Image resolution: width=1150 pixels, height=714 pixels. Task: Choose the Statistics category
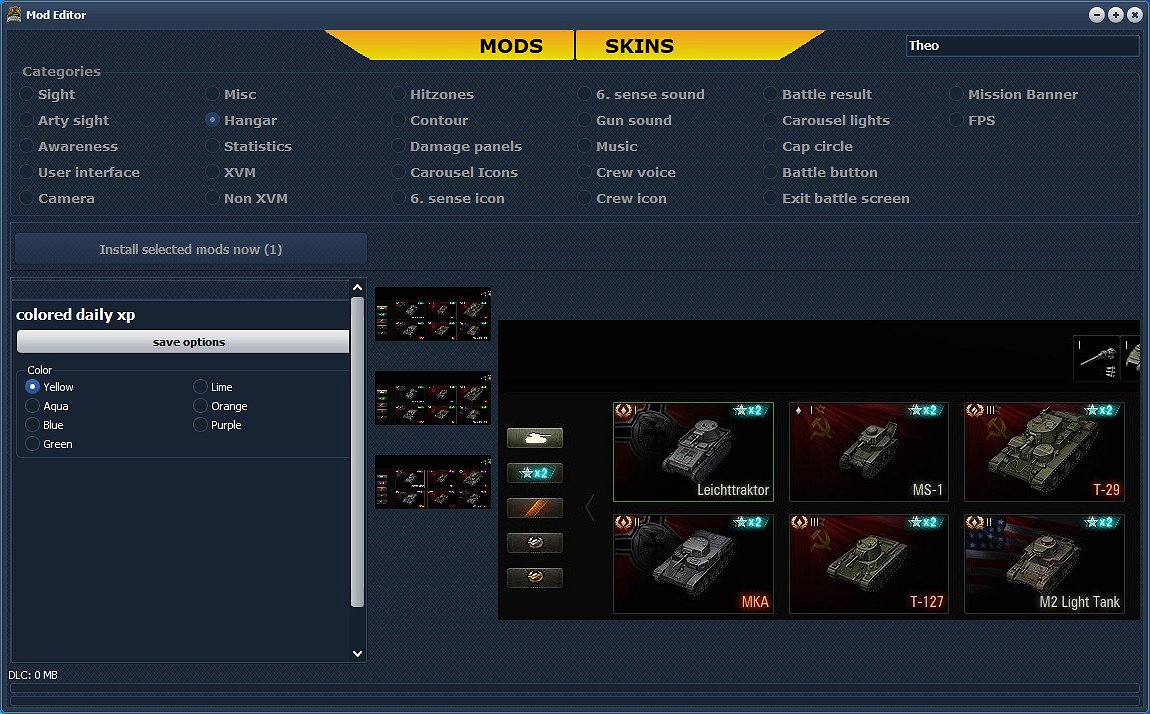point(211,146)
